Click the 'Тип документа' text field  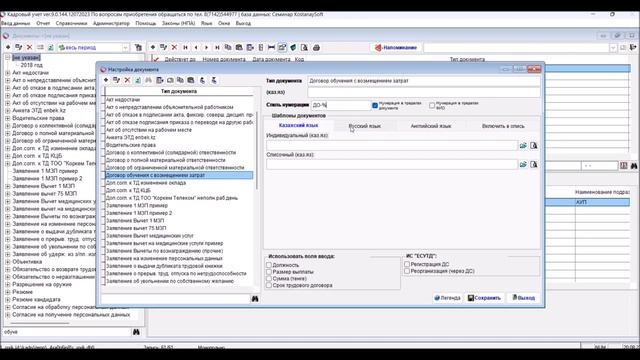pyautogui.click(x=424, y=81)
